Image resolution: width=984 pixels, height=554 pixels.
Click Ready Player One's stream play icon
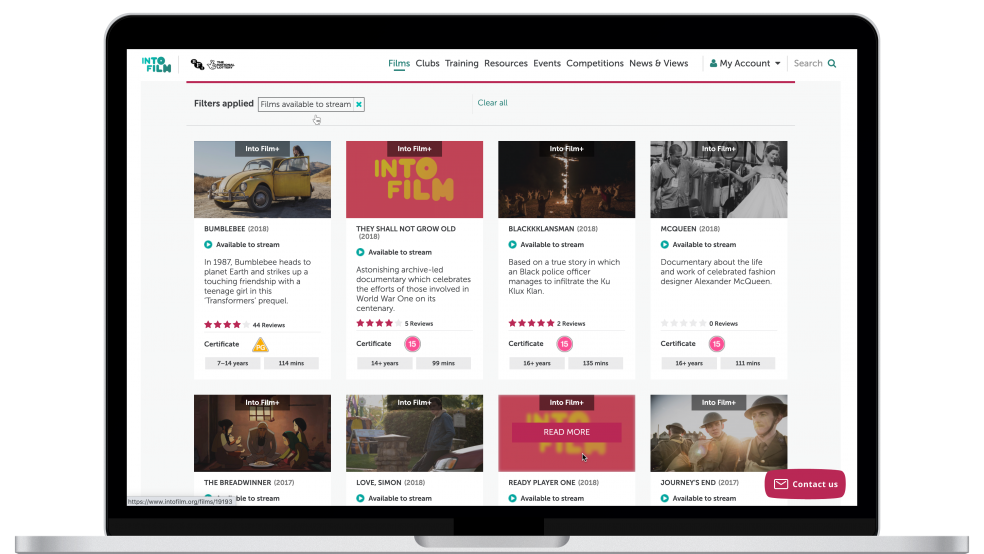point(513,498)
